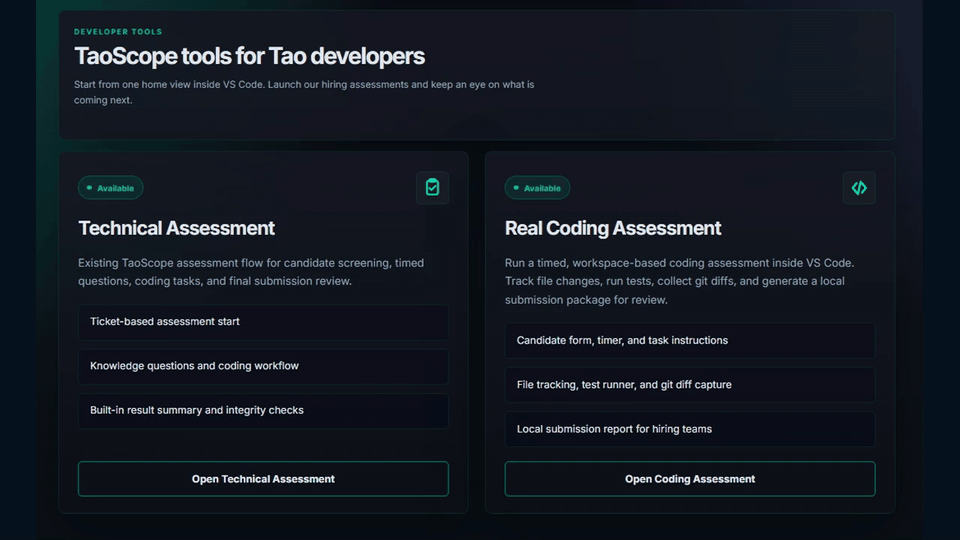Select 'File tracking, test runner, and git diff capture' row

point(690,385)
